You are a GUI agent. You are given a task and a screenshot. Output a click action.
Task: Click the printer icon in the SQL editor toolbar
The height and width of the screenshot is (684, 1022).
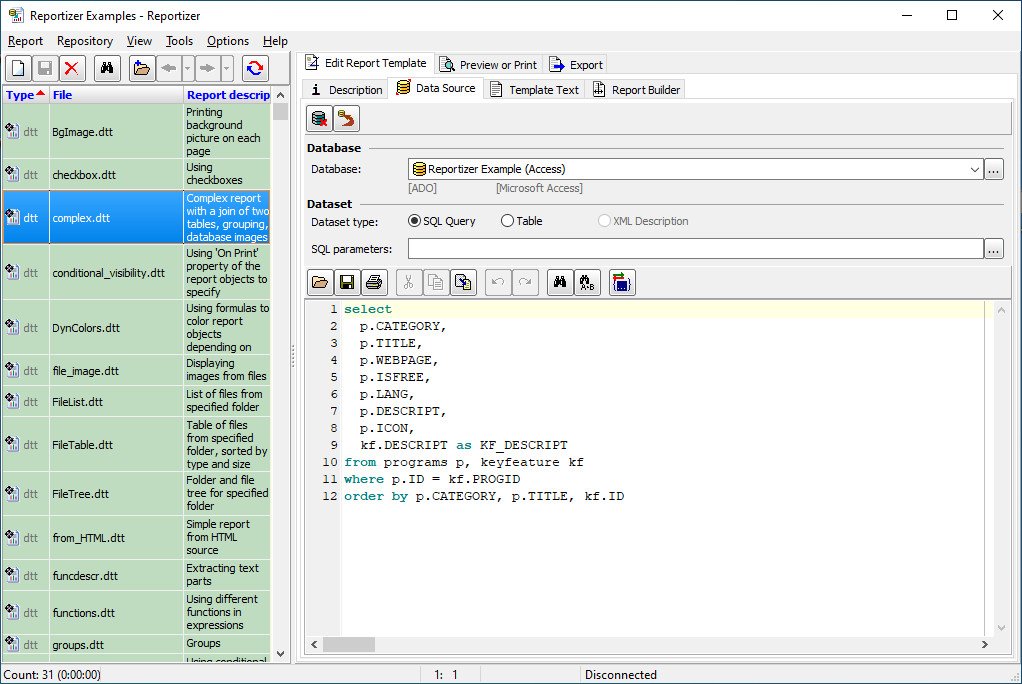pyautogui.click(x=373, y=283)
